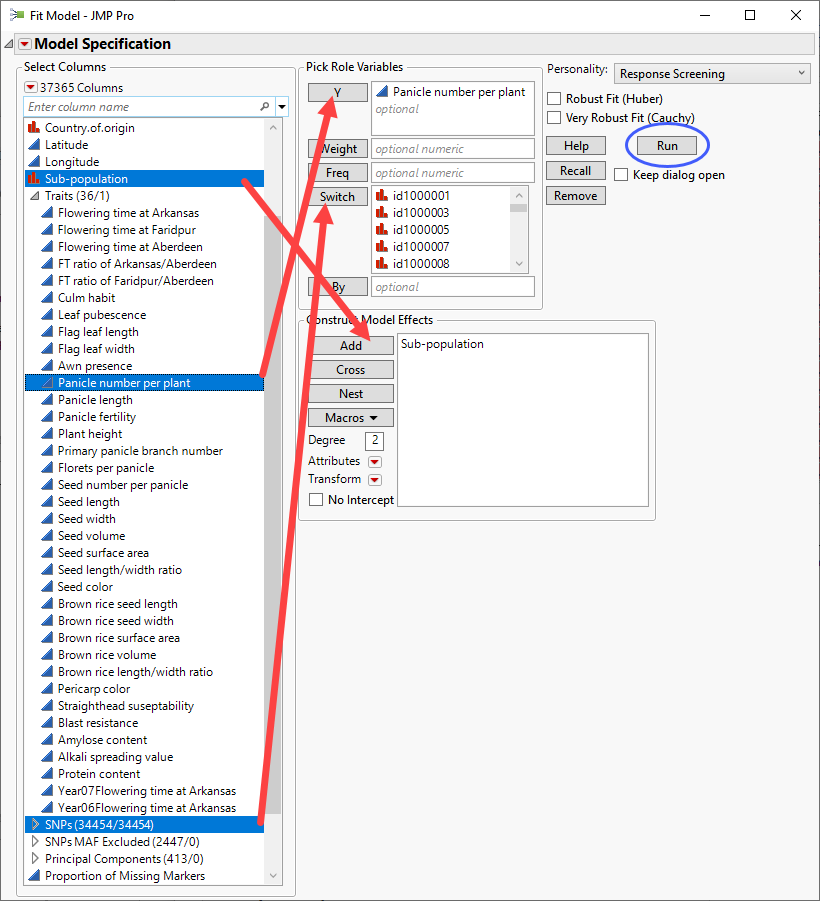Screen dimensions: 820x901
Task: Click the Blast resistance column icon
Action: [x=47, y=722]
